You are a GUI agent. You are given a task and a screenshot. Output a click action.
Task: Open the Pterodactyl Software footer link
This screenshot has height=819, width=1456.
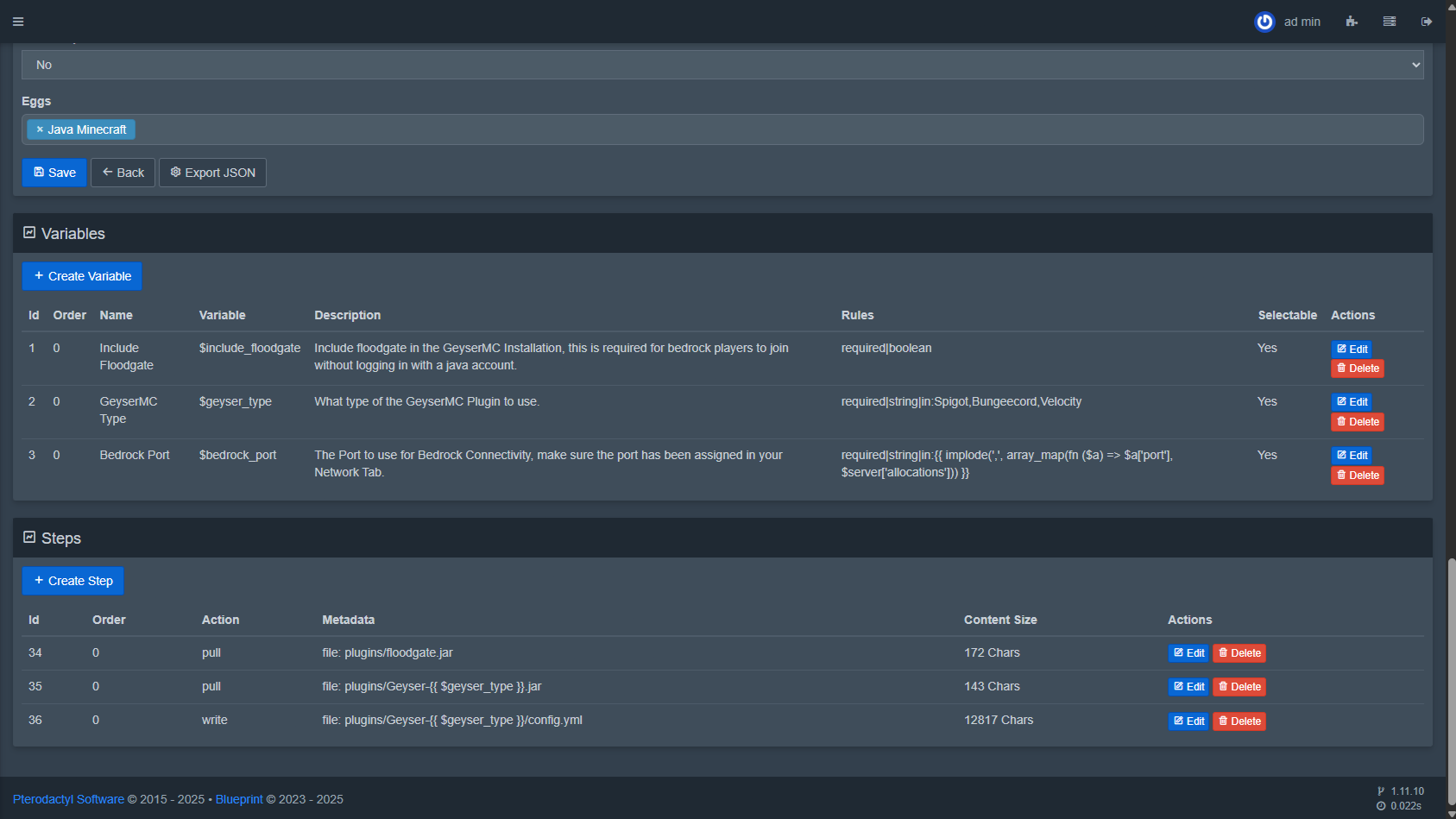pyautogui.click(x=68, y=799)
